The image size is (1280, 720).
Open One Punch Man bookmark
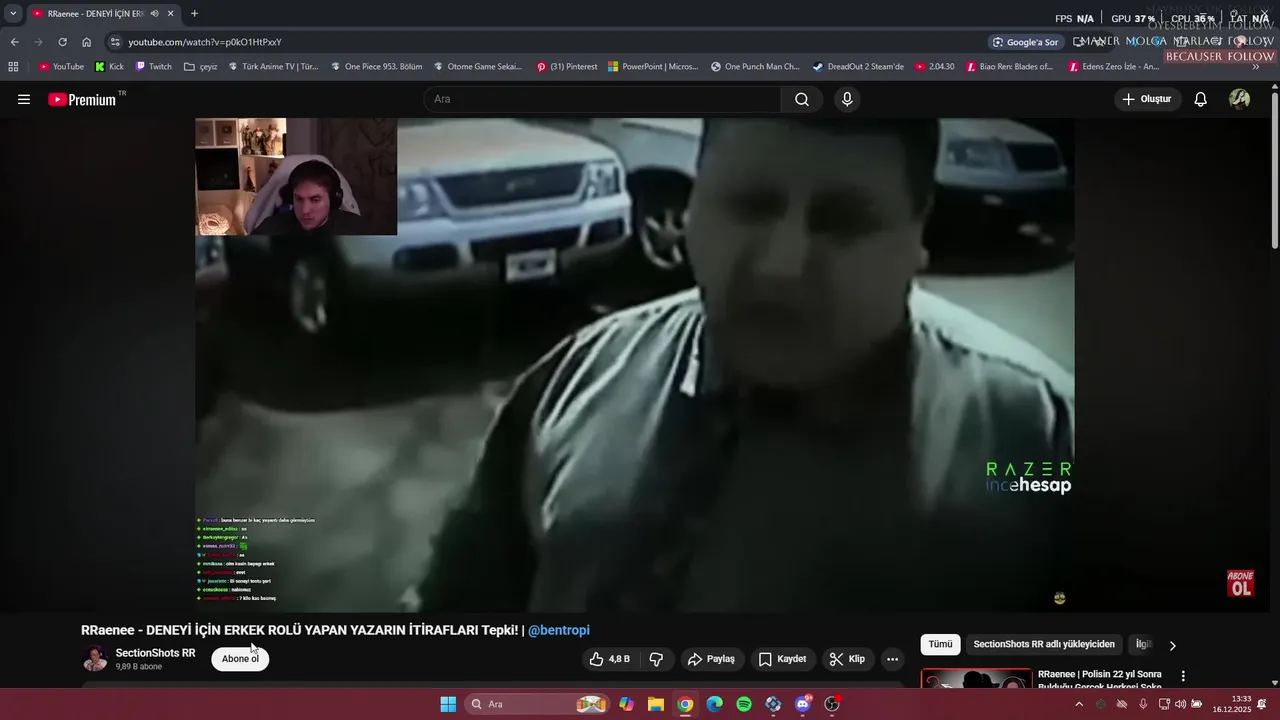click(x=755, y=67)
